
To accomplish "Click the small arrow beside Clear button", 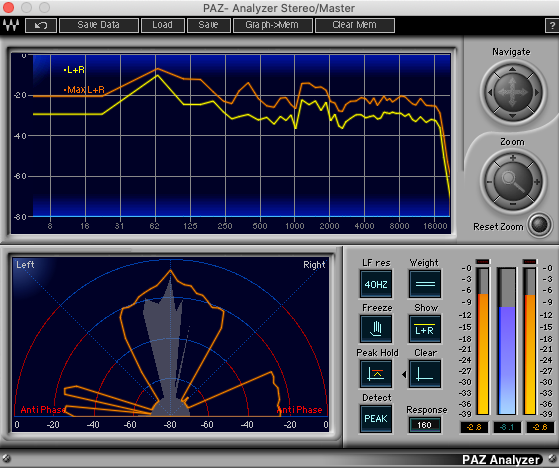I will pyautogui.click(x=404, y=374).
